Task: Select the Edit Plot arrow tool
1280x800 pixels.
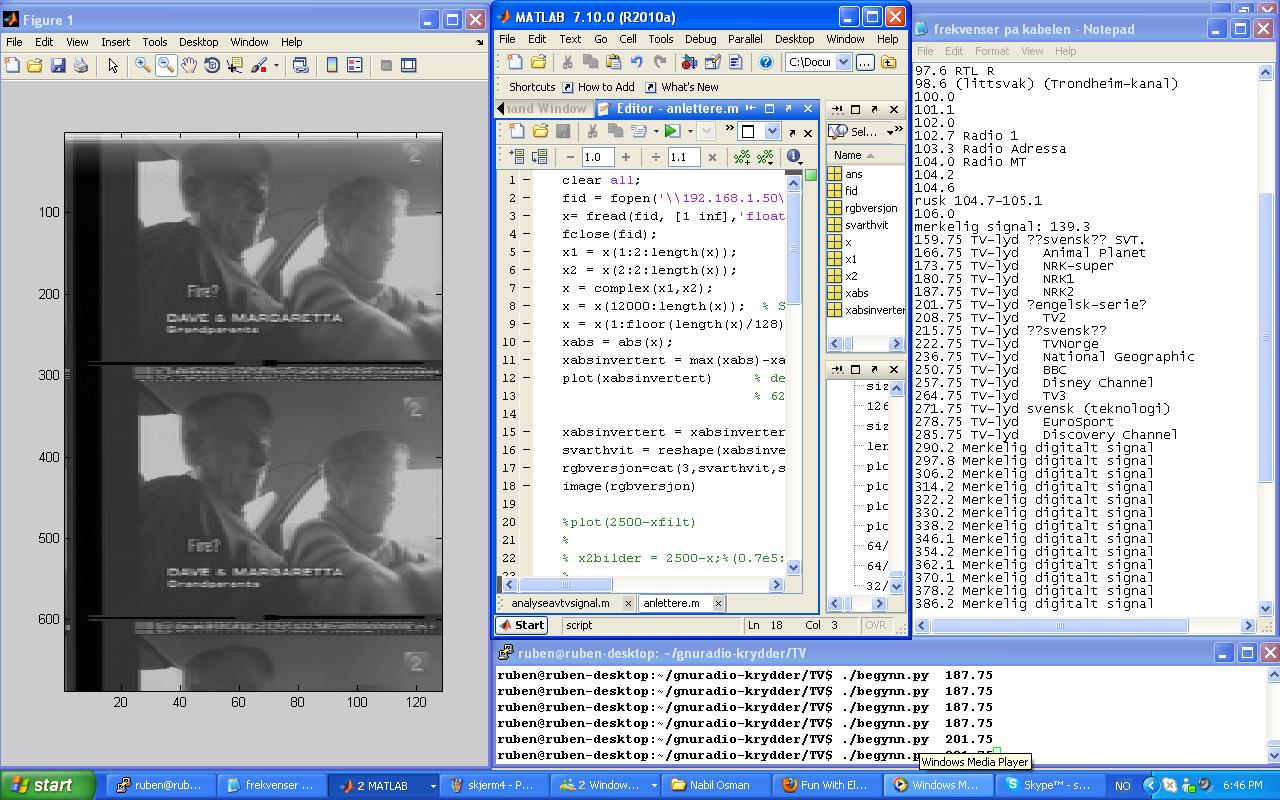Action: click(x=113, y=65)
